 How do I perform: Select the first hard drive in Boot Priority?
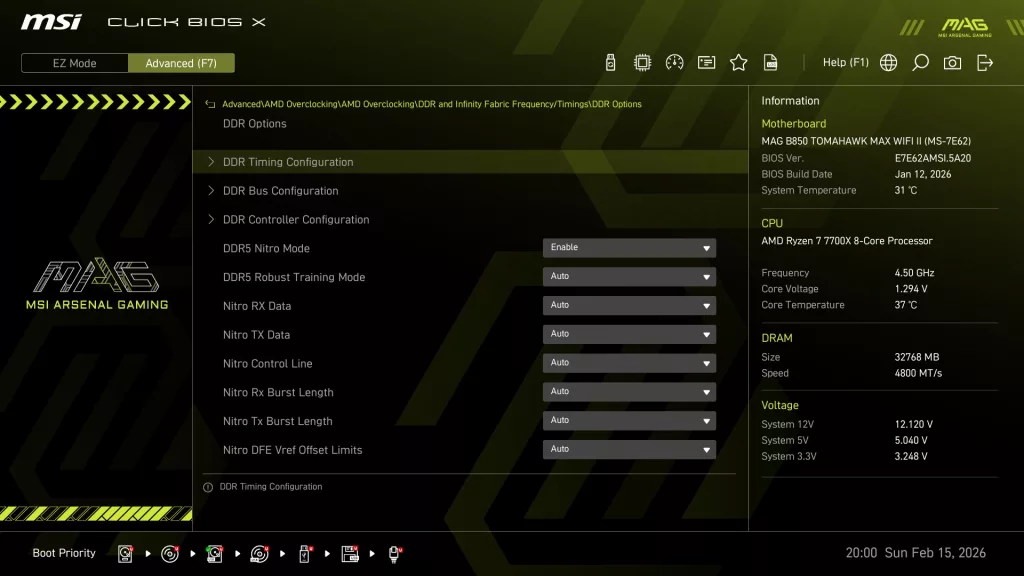[124, 553]
